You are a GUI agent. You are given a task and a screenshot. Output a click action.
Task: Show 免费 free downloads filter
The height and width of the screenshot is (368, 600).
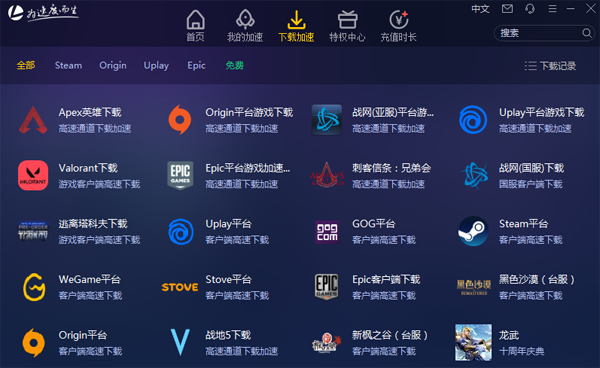coord(235,65)
